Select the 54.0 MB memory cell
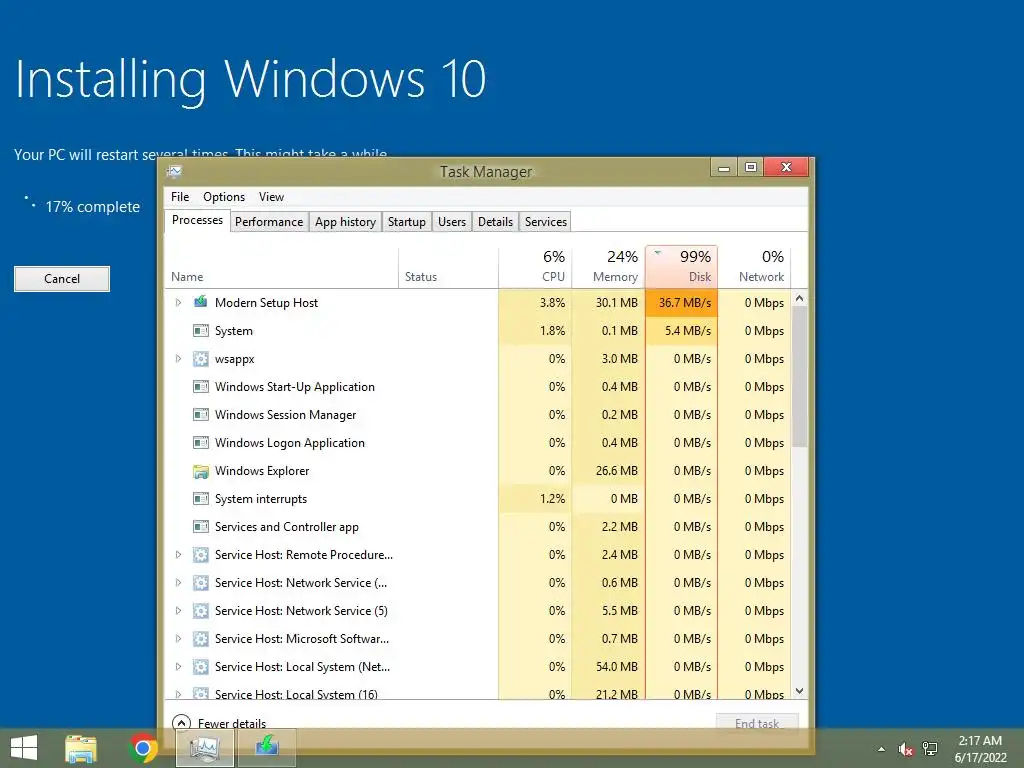 tap(609, 667)
